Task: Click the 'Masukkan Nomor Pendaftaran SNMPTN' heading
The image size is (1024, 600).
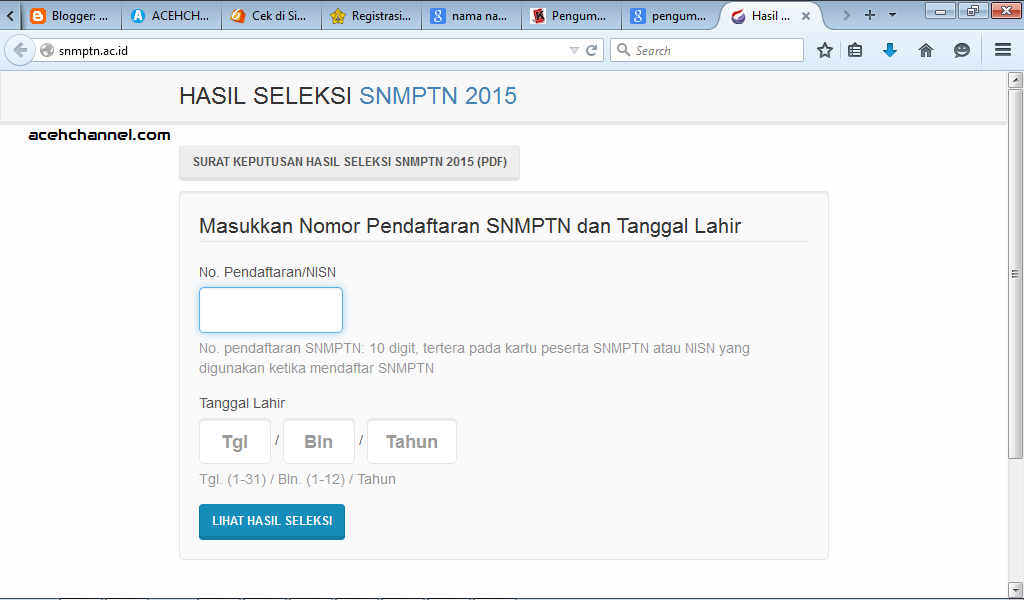Action: (470, 226)
